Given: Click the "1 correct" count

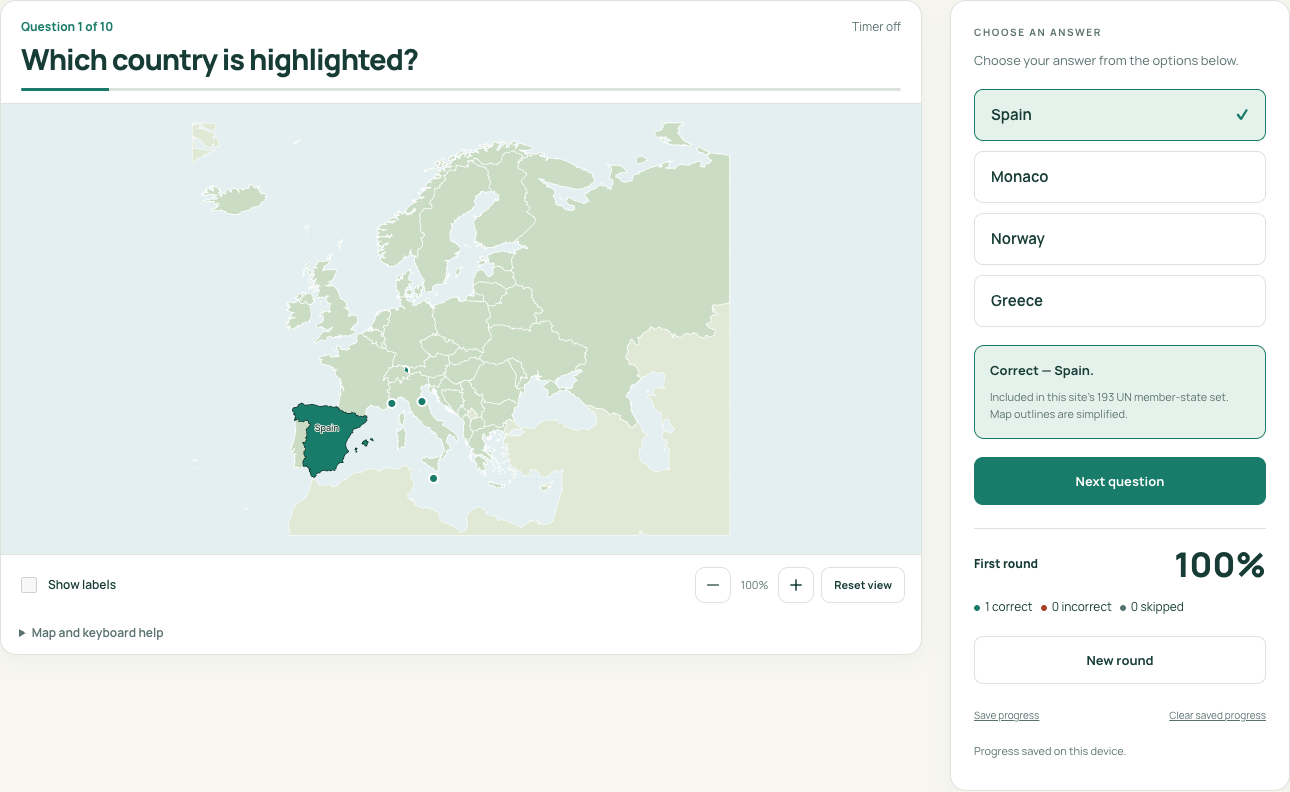Looking at the screenshot, I should [1003, 607].
